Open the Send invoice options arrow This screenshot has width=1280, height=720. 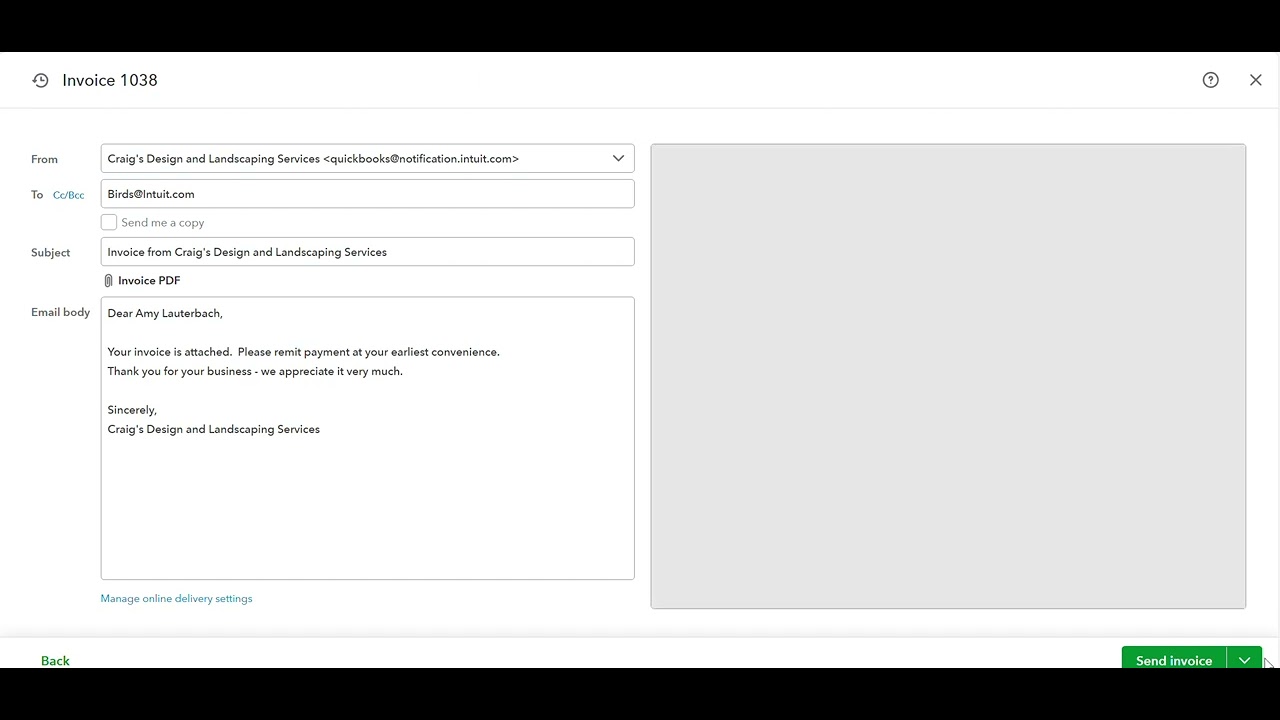(1244, 660)
